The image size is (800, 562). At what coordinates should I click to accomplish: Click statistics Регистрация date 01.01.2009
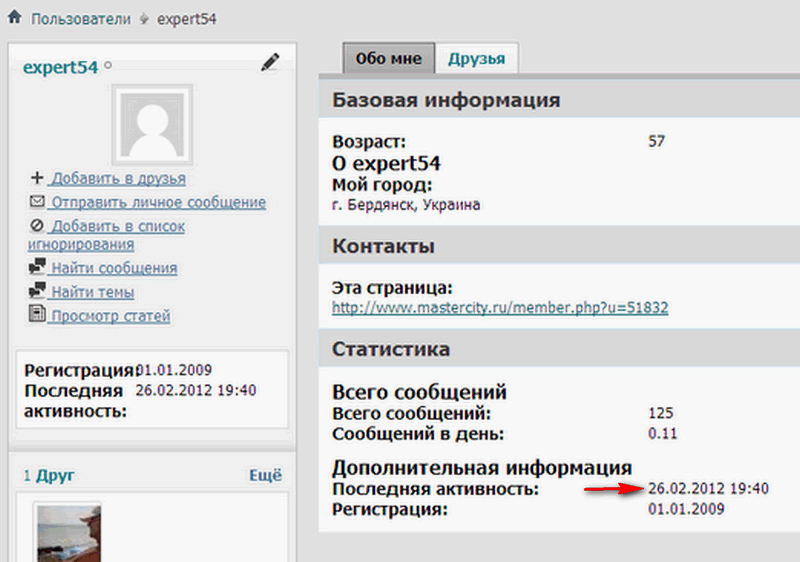click(x=686, y=509)
